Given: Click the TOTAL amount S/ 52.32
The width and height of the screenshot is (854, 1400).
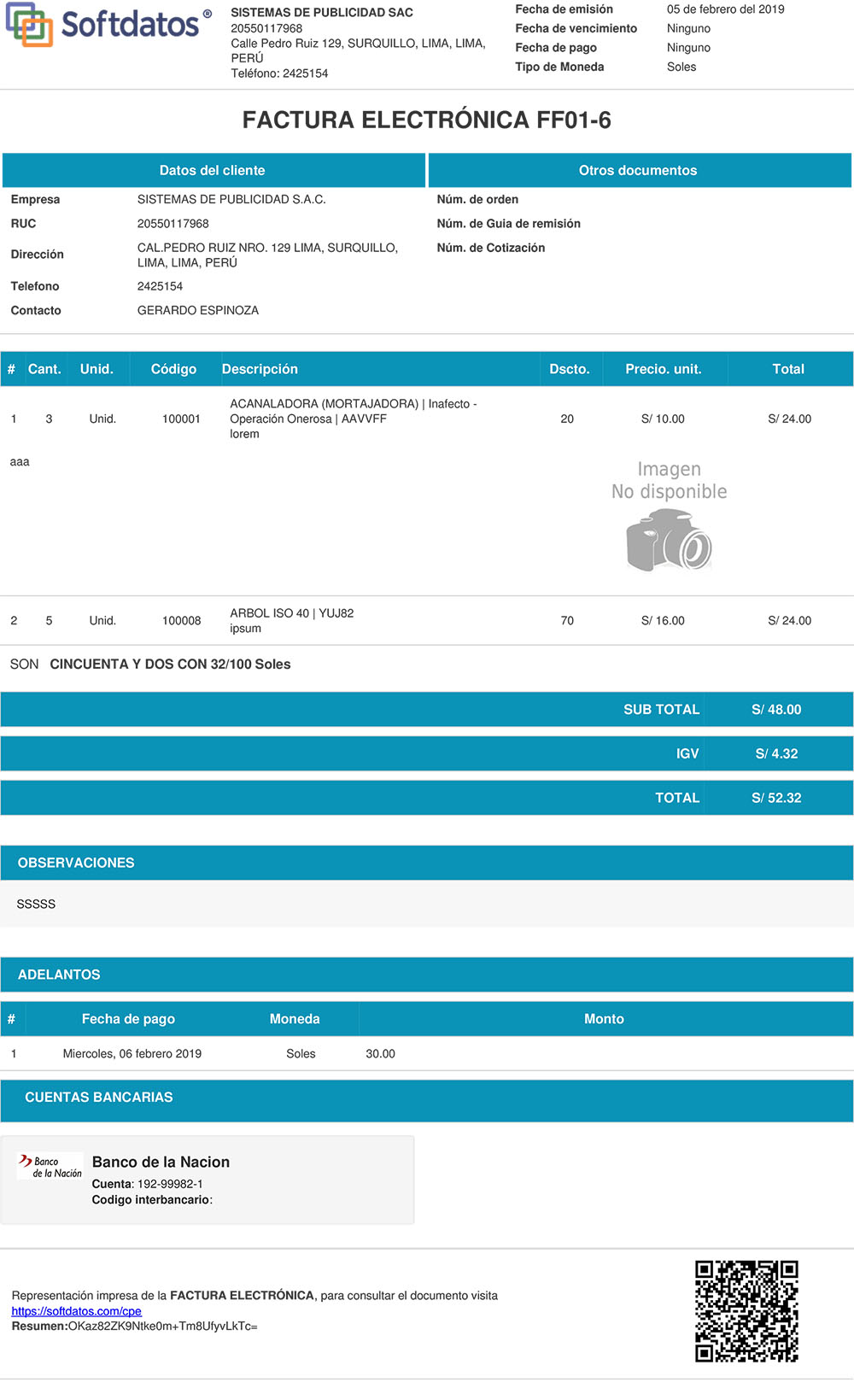Looking at the screenshot, I should tap(776, 798).
